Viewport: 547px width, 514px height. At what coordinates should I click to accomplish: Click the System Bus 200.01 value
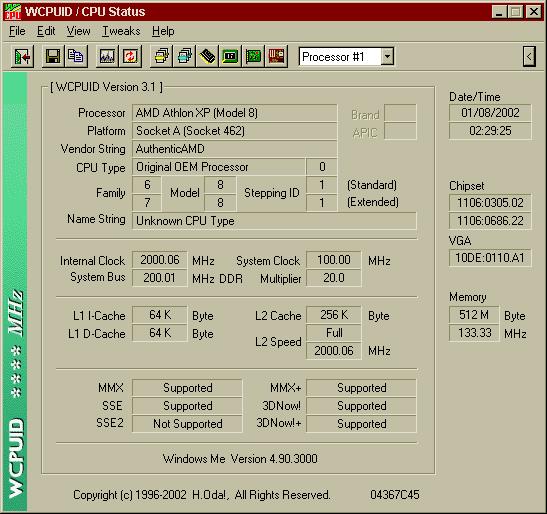click(160, 278)
